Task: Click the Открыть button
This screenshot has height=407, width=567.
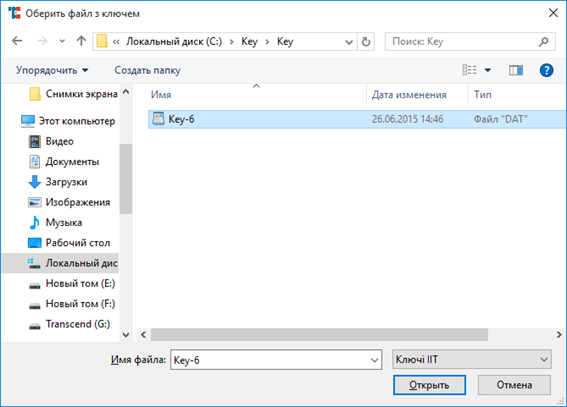Action: pos(429,385)
